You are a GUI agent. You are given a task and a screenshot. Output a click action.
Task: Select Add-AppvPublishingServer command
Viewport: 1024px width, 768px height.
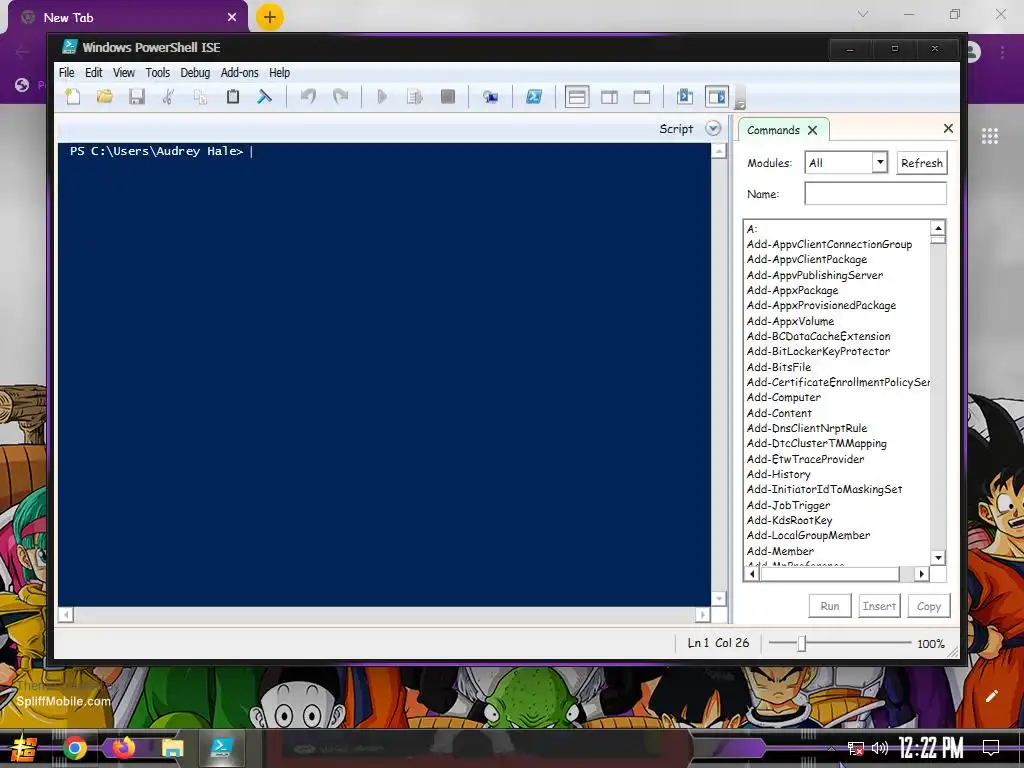coord(815,275)
